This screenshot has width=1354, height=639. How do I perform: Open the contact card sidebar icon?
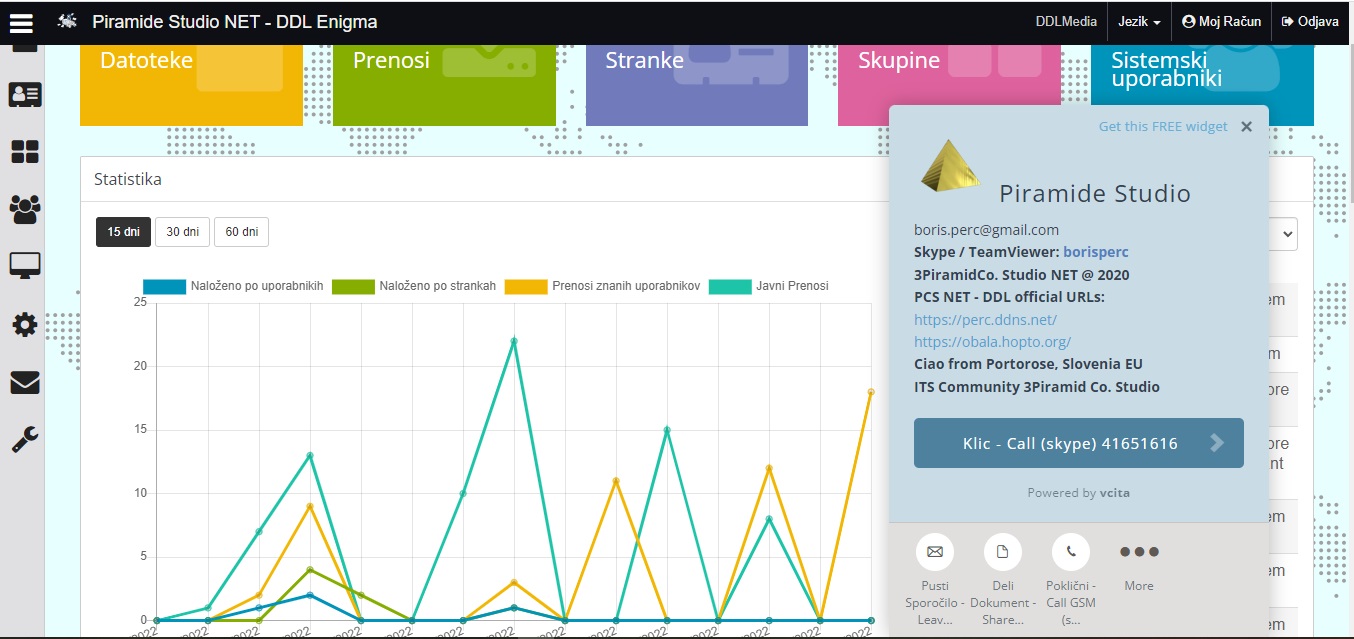tap(24, 94)
